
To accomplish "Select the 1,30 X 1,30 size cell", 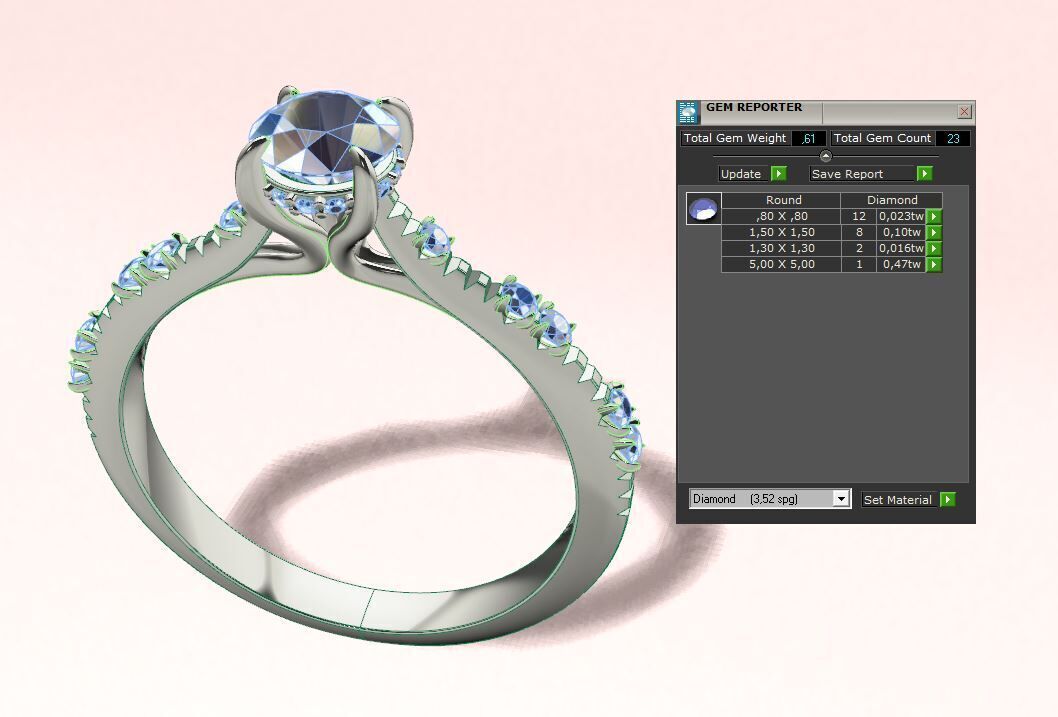I will [x=781, y=249].
